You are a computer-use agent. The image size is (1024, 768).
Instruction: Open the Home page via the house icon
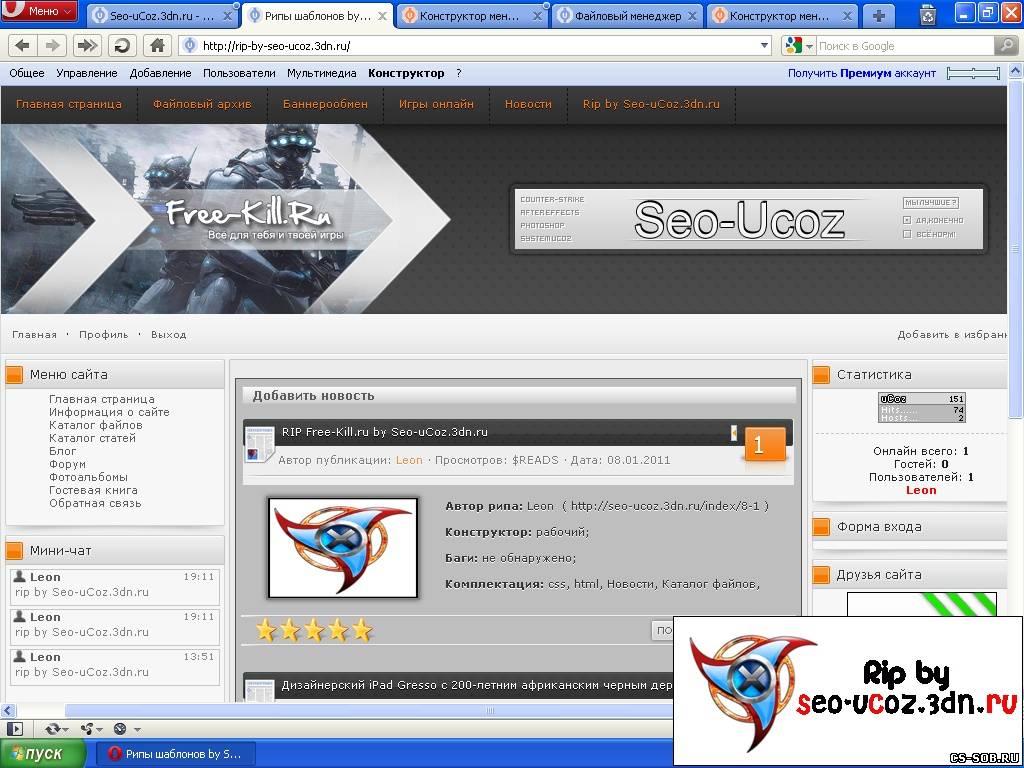pyautogui.click(x=157, y=45)
